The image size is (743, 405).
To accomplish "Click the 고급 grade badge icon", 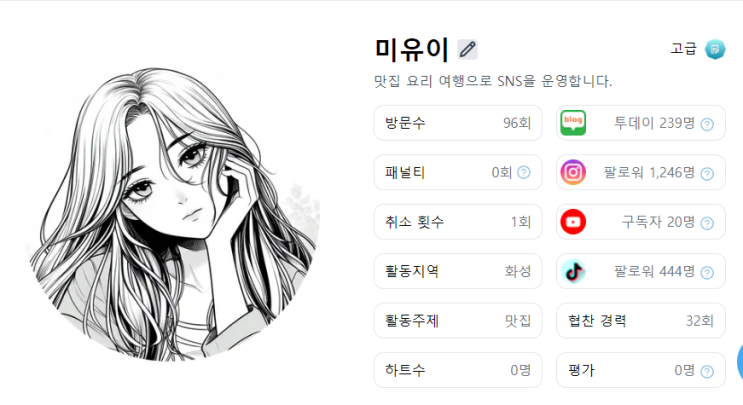I will [x=715, y=49].
